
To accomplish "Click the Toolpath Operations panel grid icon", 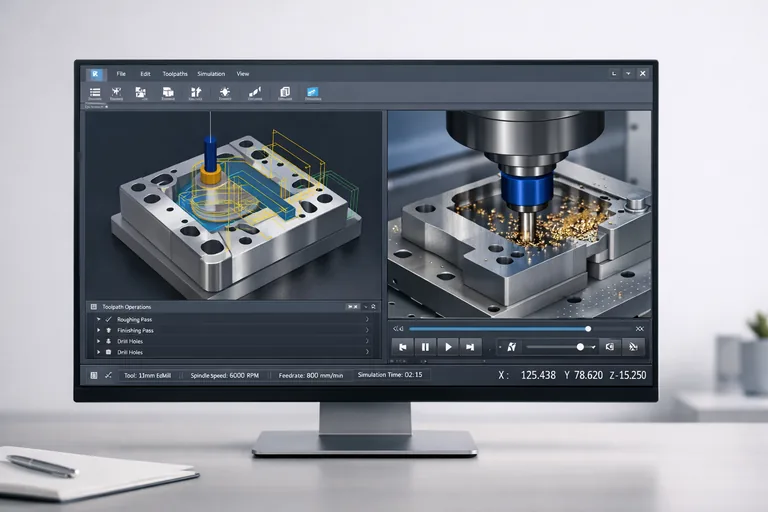I will [93, 306].
